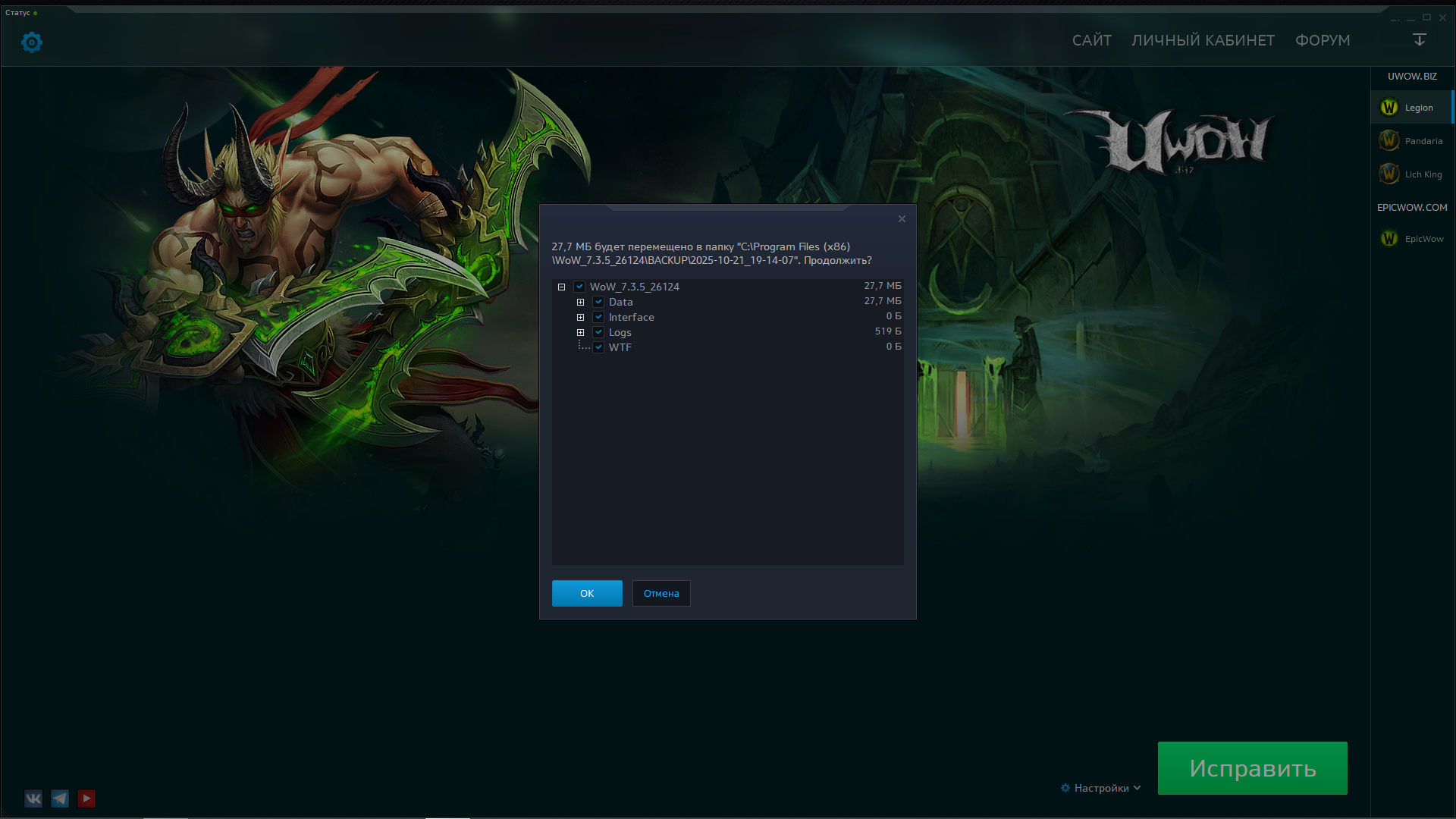Image resolution: width=1456 pixels, height=819 pixels.
Task: Open the ЛИЧНЫЙ КАБИНЕТ menu link
Action: [x=1203, y=40]
